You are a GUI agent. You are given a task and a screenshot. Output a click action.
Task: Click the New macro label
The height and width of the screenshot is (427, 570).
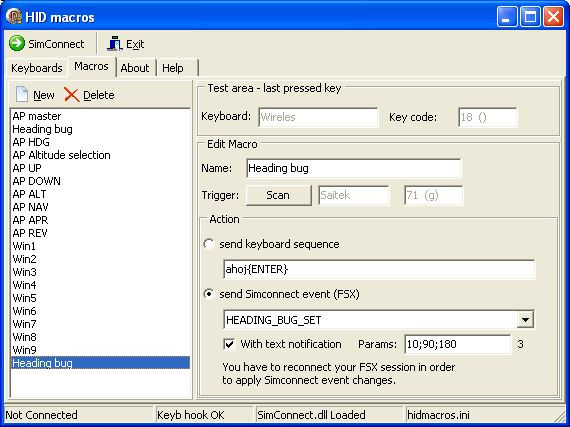click(x=44, y=95)
